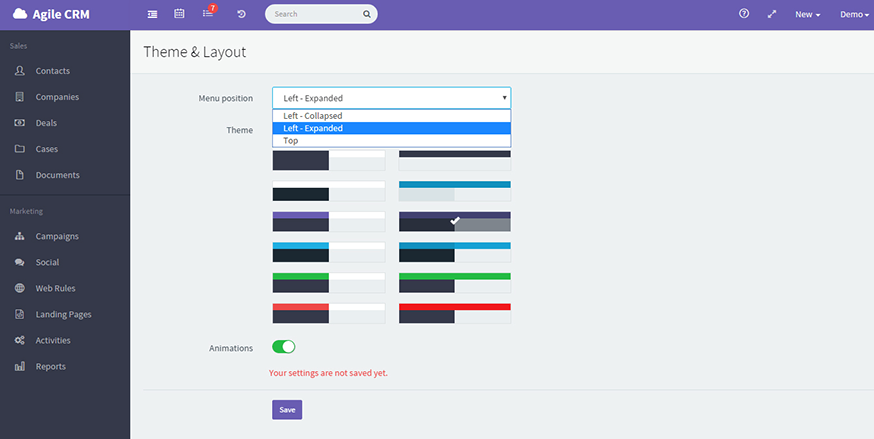Click the Agile CRM cloud logo

pyautogui.click(x=20, y=14)
